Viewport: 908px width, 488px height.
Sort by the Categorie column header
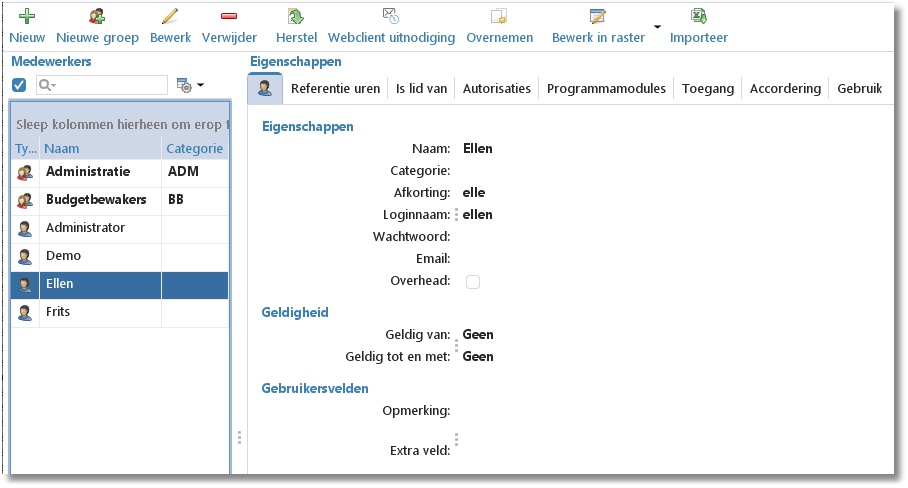[x=195, y=149]
